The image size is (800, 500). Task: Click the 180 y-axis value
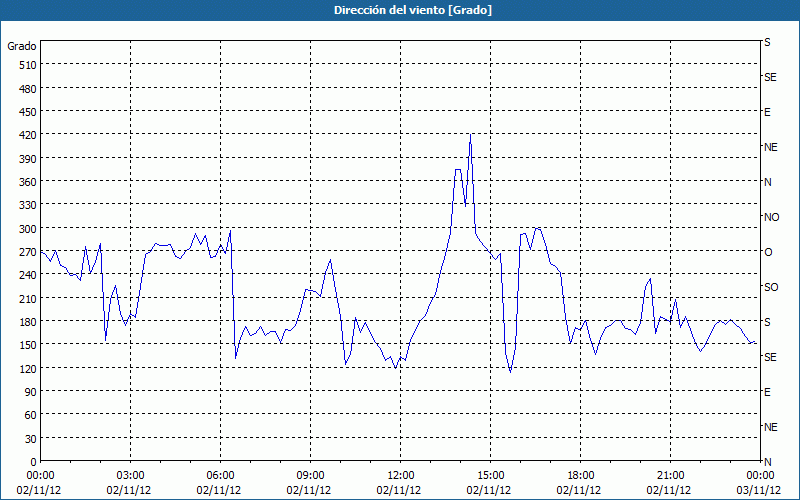(x=28, y=322)
